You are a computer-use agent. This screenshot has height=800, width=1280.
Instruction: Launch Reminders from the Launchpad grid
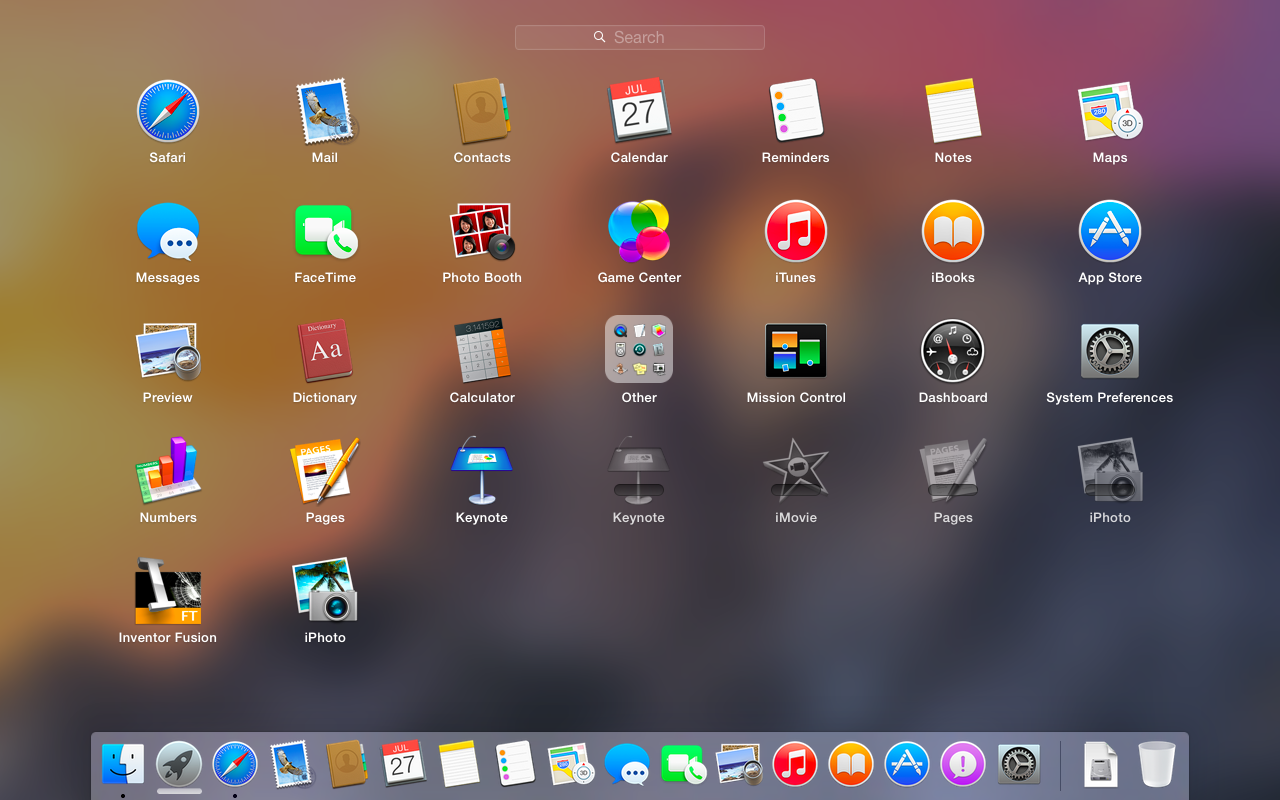[x=796, y=111]
